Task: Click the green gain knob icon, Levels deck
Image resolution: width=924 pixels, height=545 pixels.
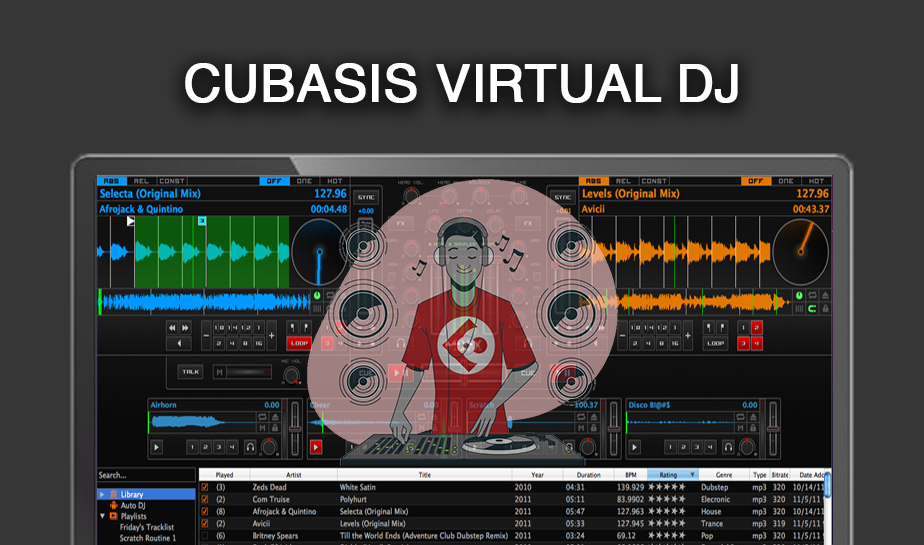Action: point(800,296)
